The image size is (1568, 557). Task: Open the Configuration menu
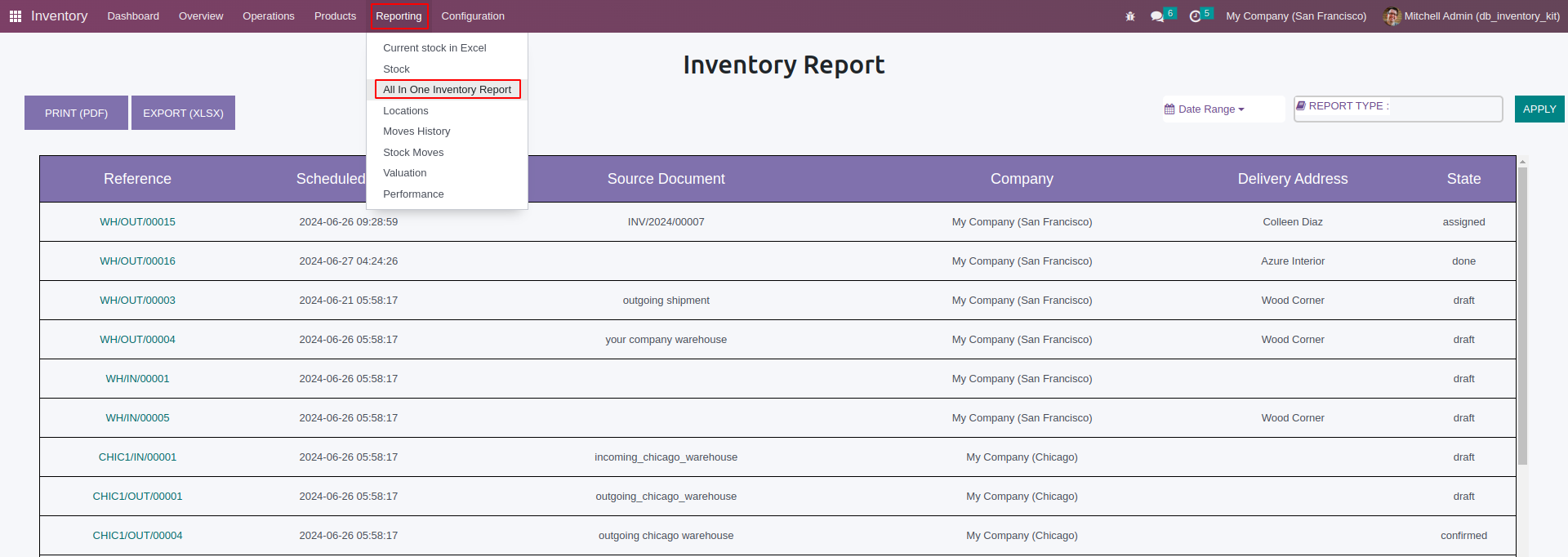click(473, 16)
